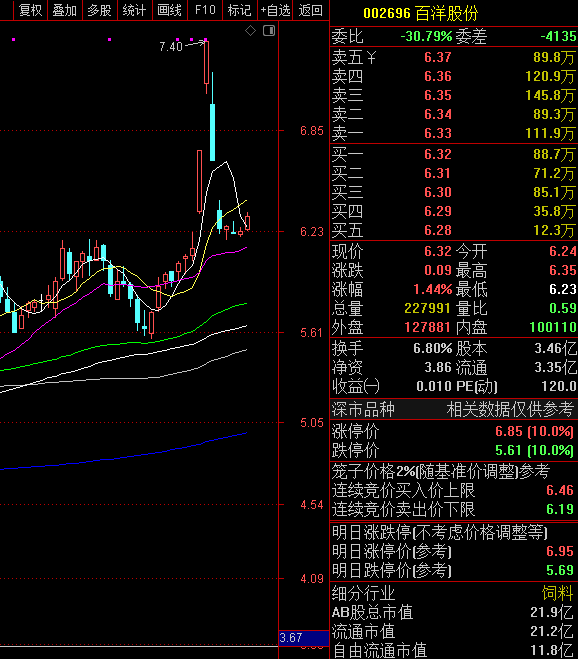Viewport: 578px width, 659px height.
Task: Add stock via +自选 button
Action: tap(275, 10)
